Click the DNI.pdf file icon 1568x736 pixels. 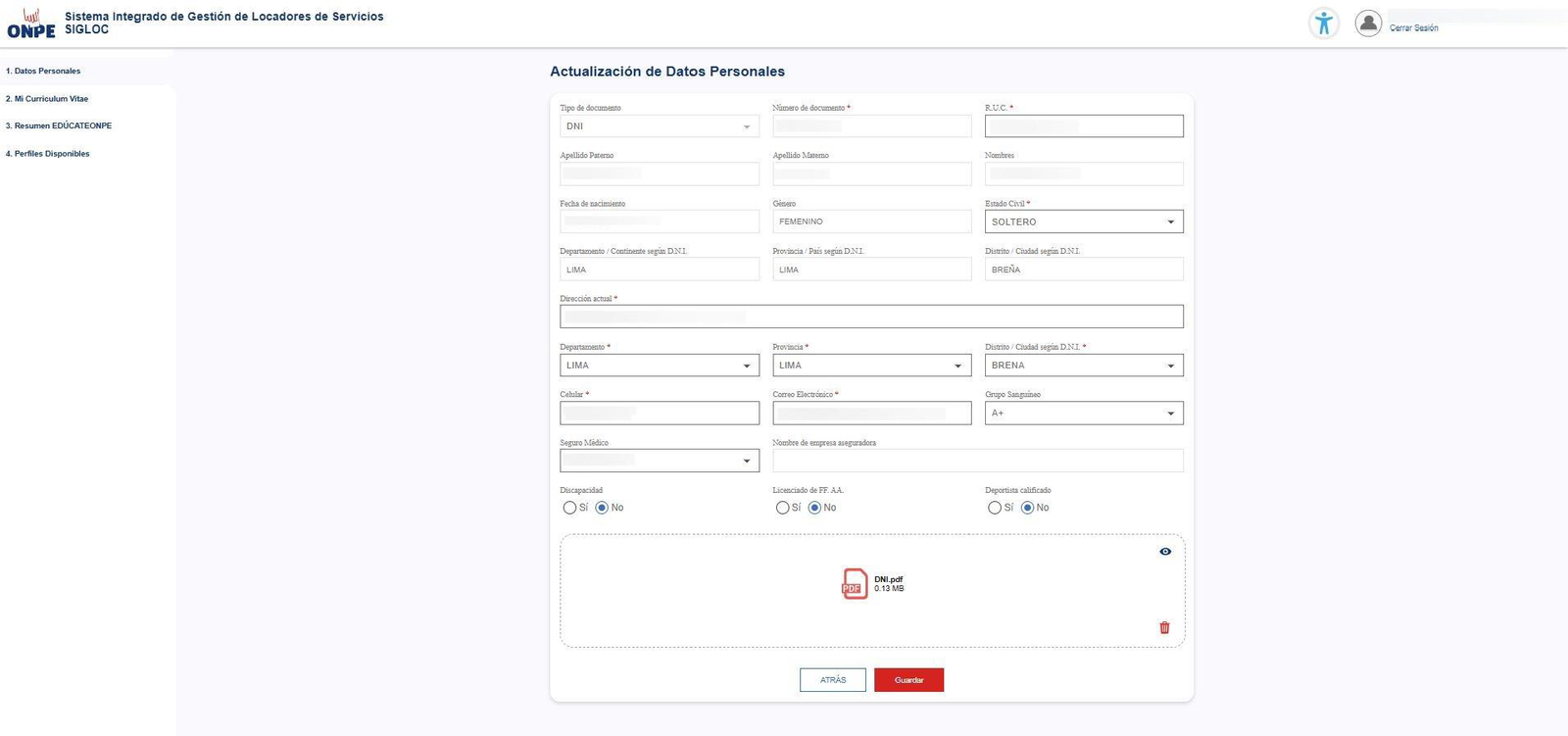click(x=855, y=584)
